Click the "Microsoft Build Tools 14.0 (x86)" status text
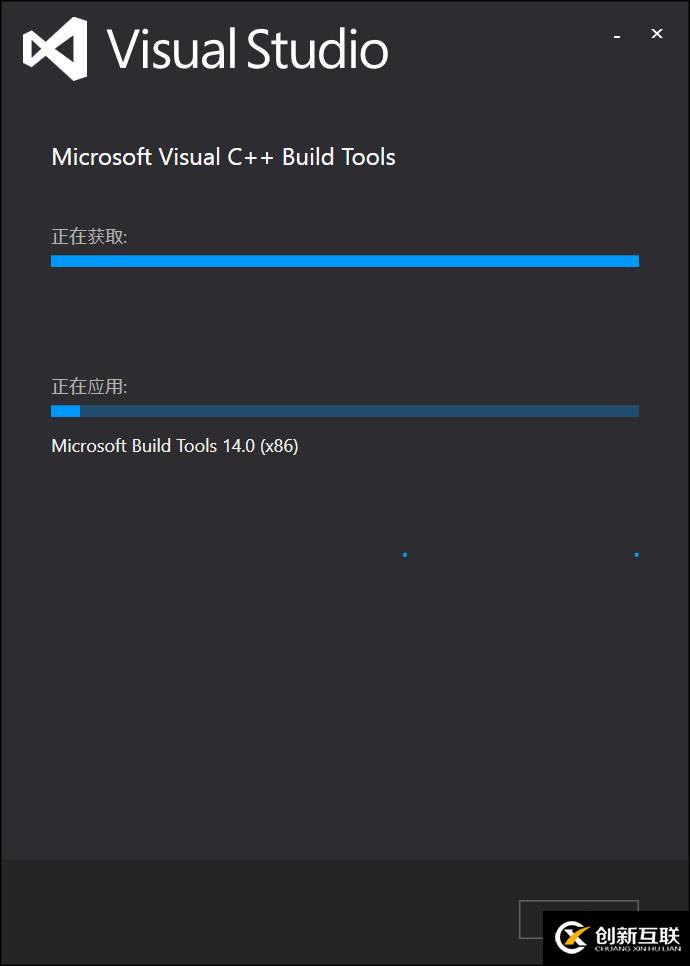The height and width of the screenshot is (966, 690). pos(175,446)
